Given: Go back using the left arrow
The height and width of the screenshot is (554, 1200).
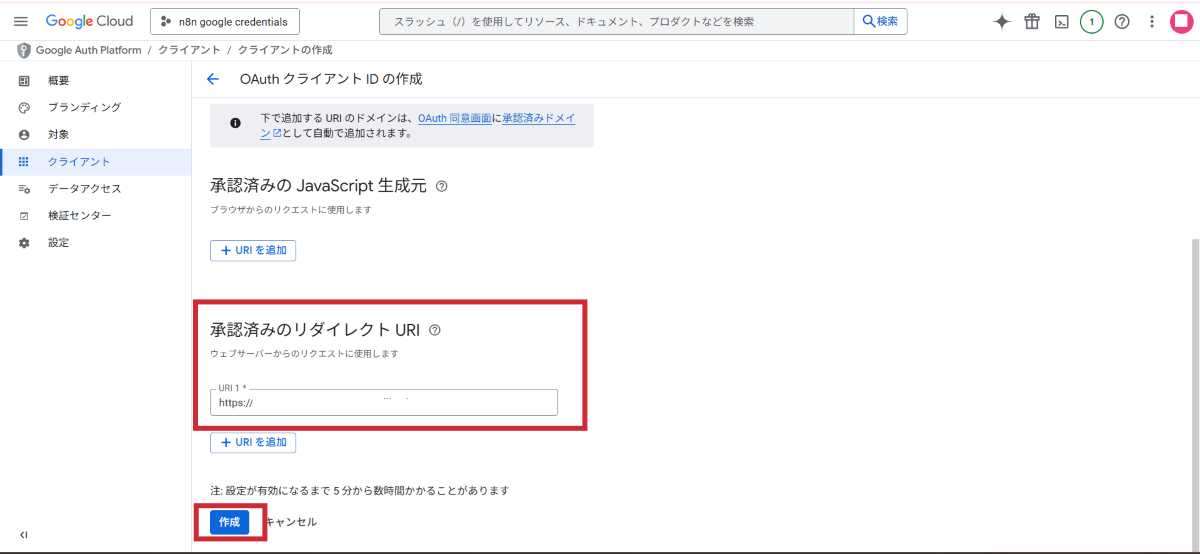Looking at the screenshot, I should pyautogui.click(x=212, y=79).
